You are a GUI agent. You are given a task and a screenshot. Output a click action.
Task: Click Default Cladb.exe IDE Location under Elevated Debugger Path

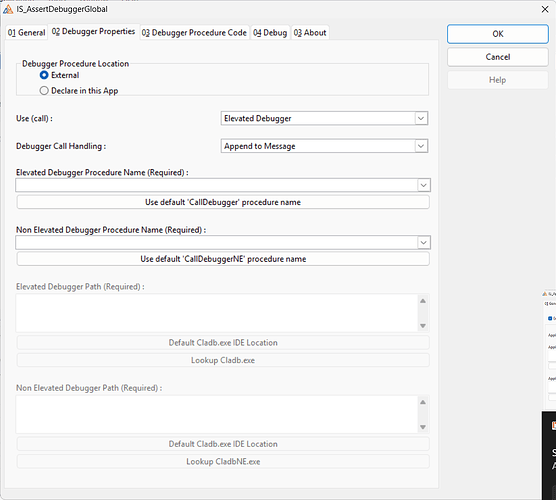(223, 343)
